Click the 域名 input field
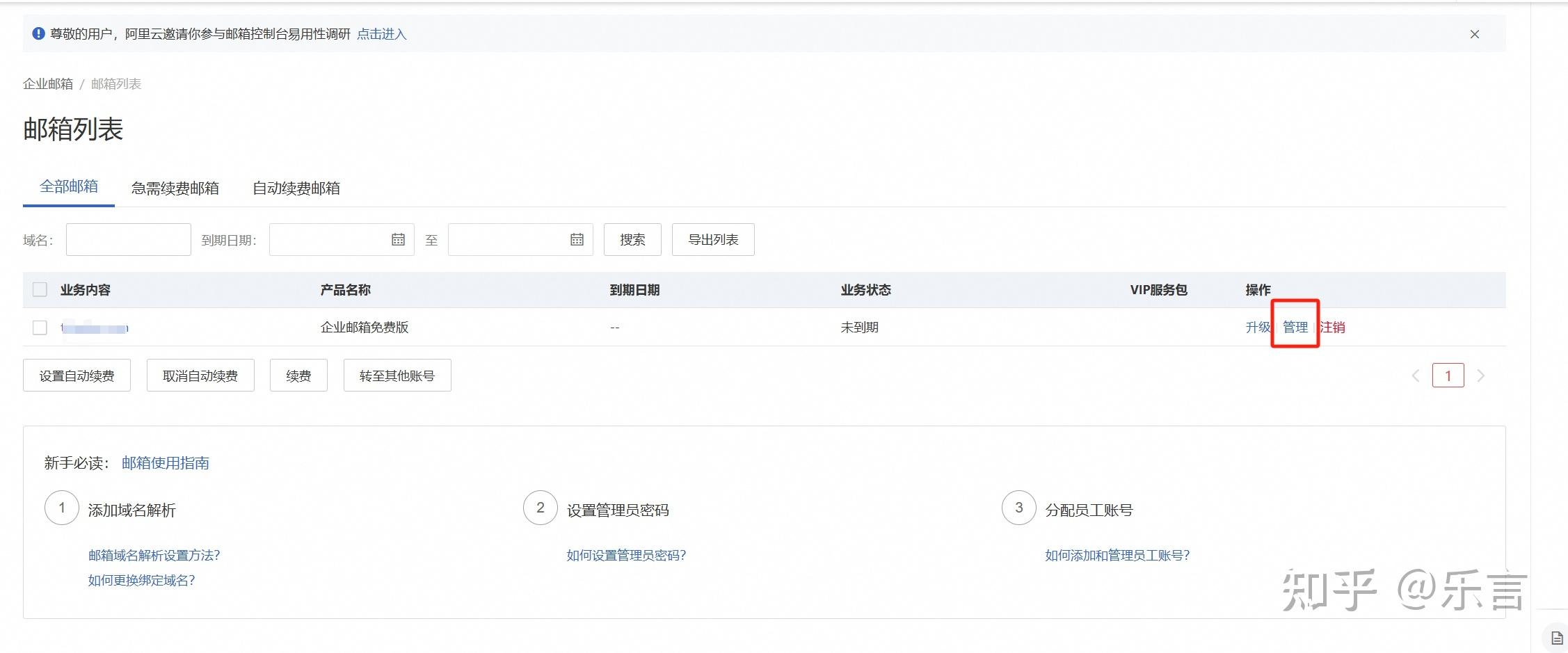This screenshot has height=653, width=1568. [x=128, y=239]
